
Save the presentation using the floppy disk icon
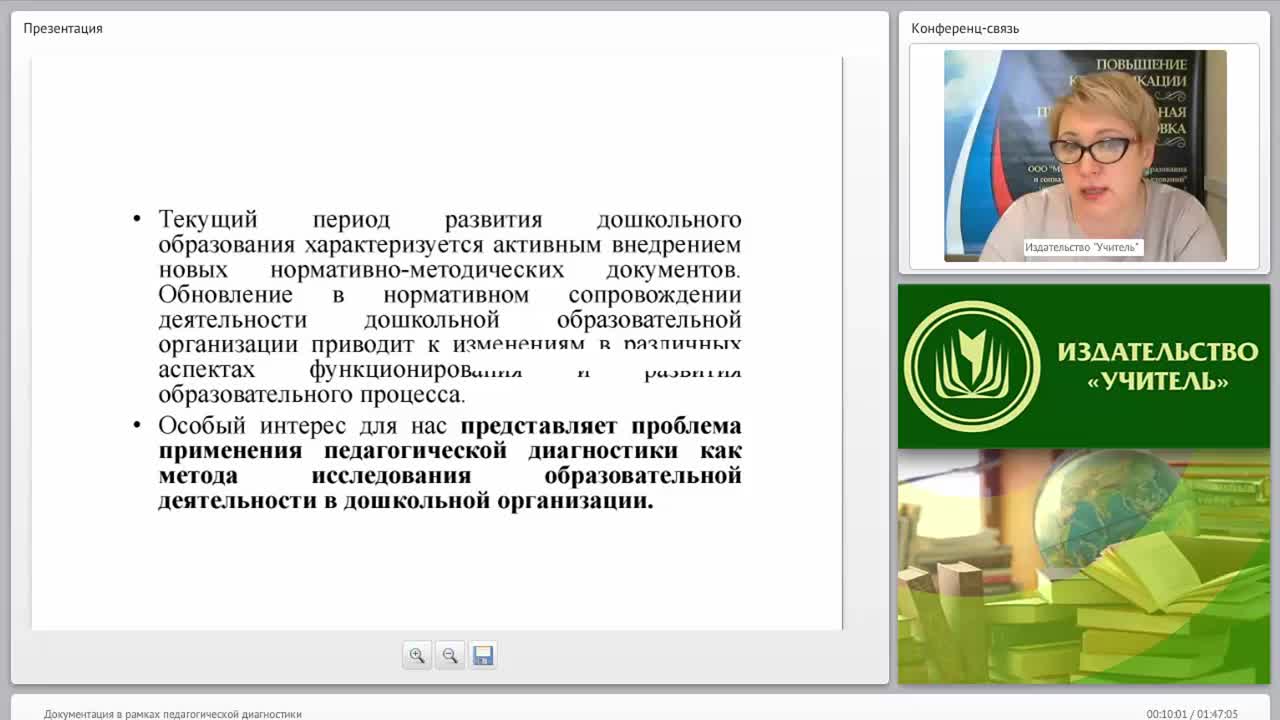tap(483, 655)
